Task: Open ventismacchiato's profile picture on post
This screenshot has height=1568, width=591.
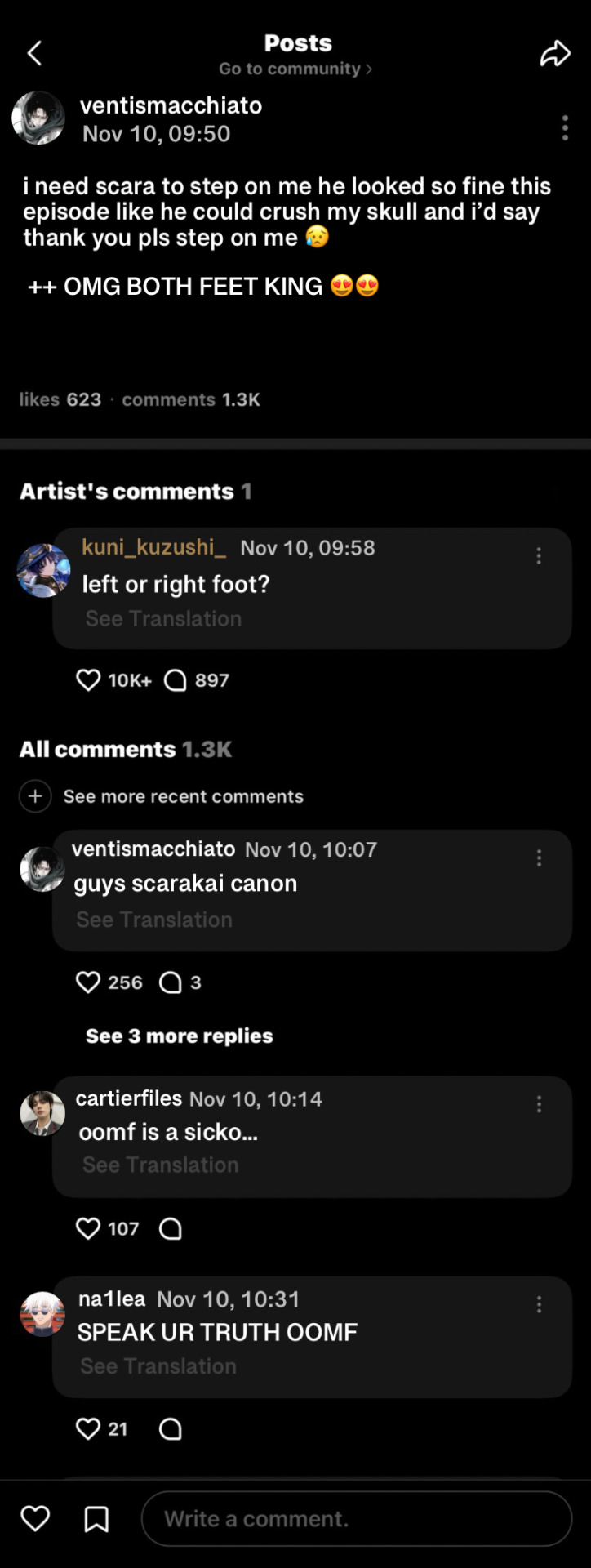Action: (38, 118)
